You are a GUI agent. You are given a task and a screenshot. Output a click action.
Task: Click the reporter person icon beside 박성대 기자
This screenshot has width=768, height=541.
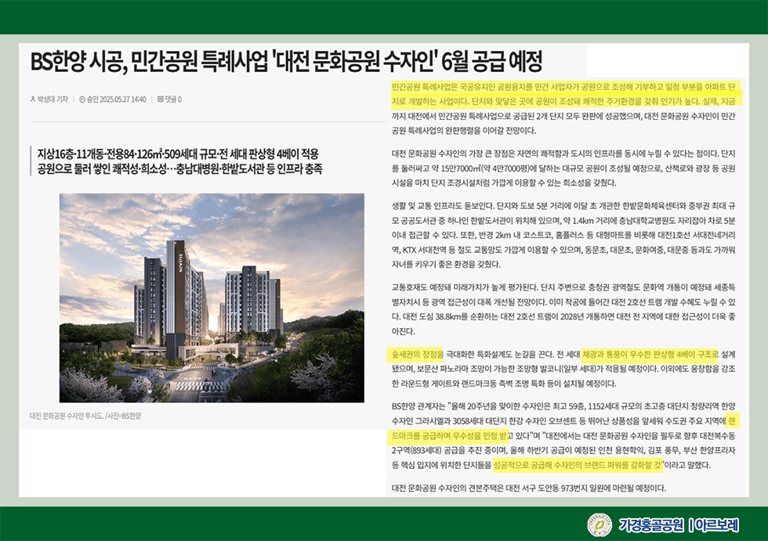pyautogui.click(x=33, y=99)
